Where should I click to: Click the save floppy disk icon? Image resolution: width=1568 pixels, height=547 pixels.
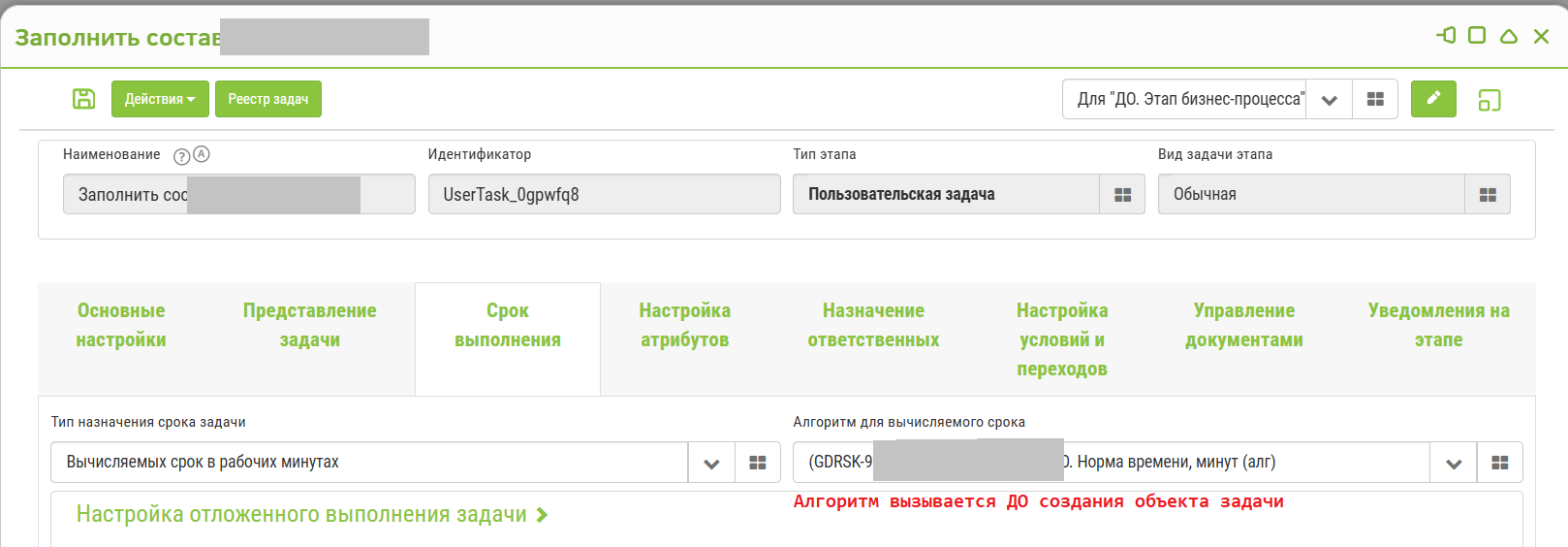pyautogui.click(x=84, y=99)
